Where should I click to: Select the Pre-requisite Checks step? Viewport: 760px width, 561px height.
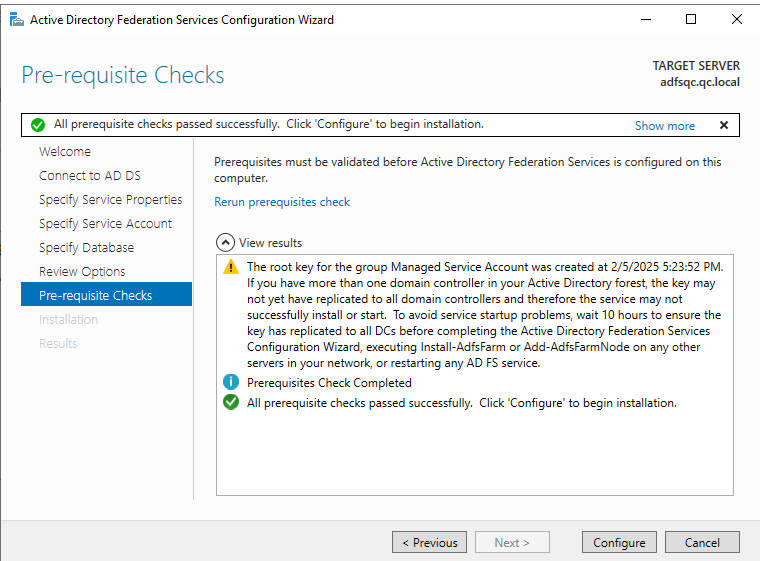[95, 295]
